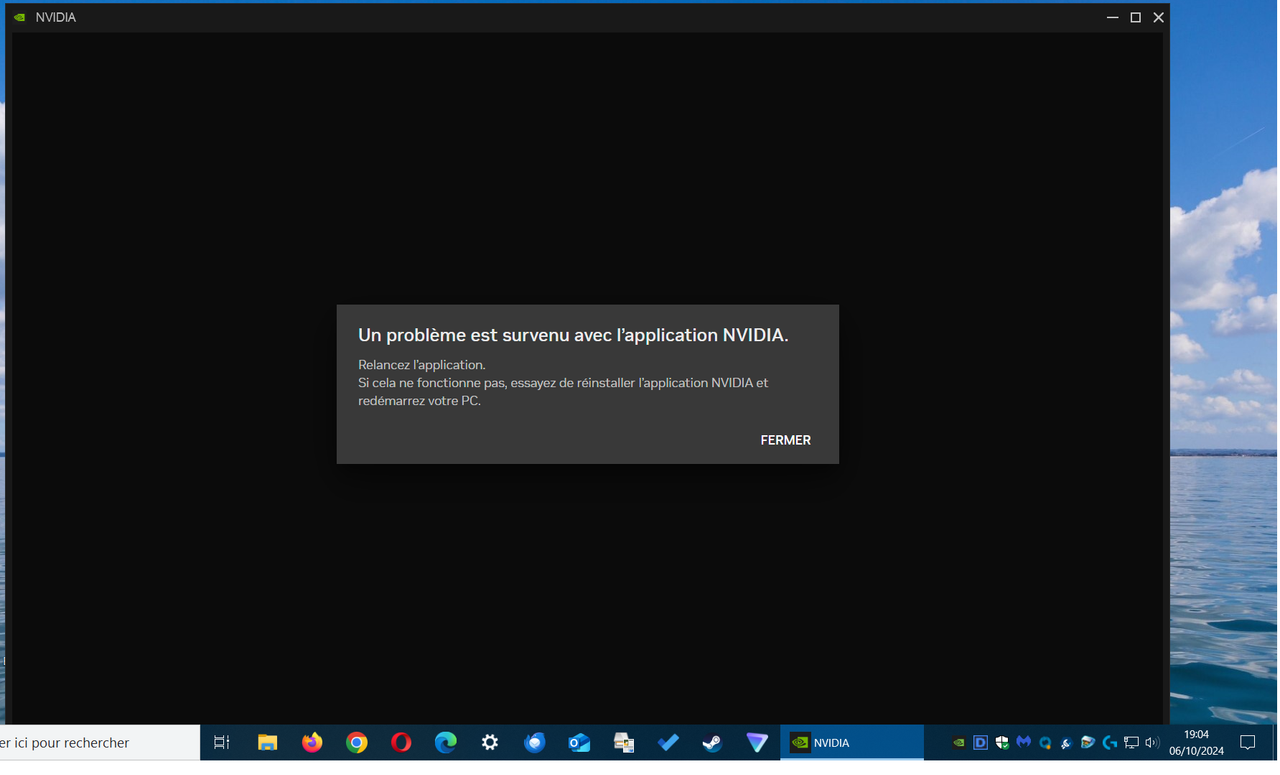1280x775 pixels.
Task: Open Windows Settings from the taskbar
Action: point(489,742)
